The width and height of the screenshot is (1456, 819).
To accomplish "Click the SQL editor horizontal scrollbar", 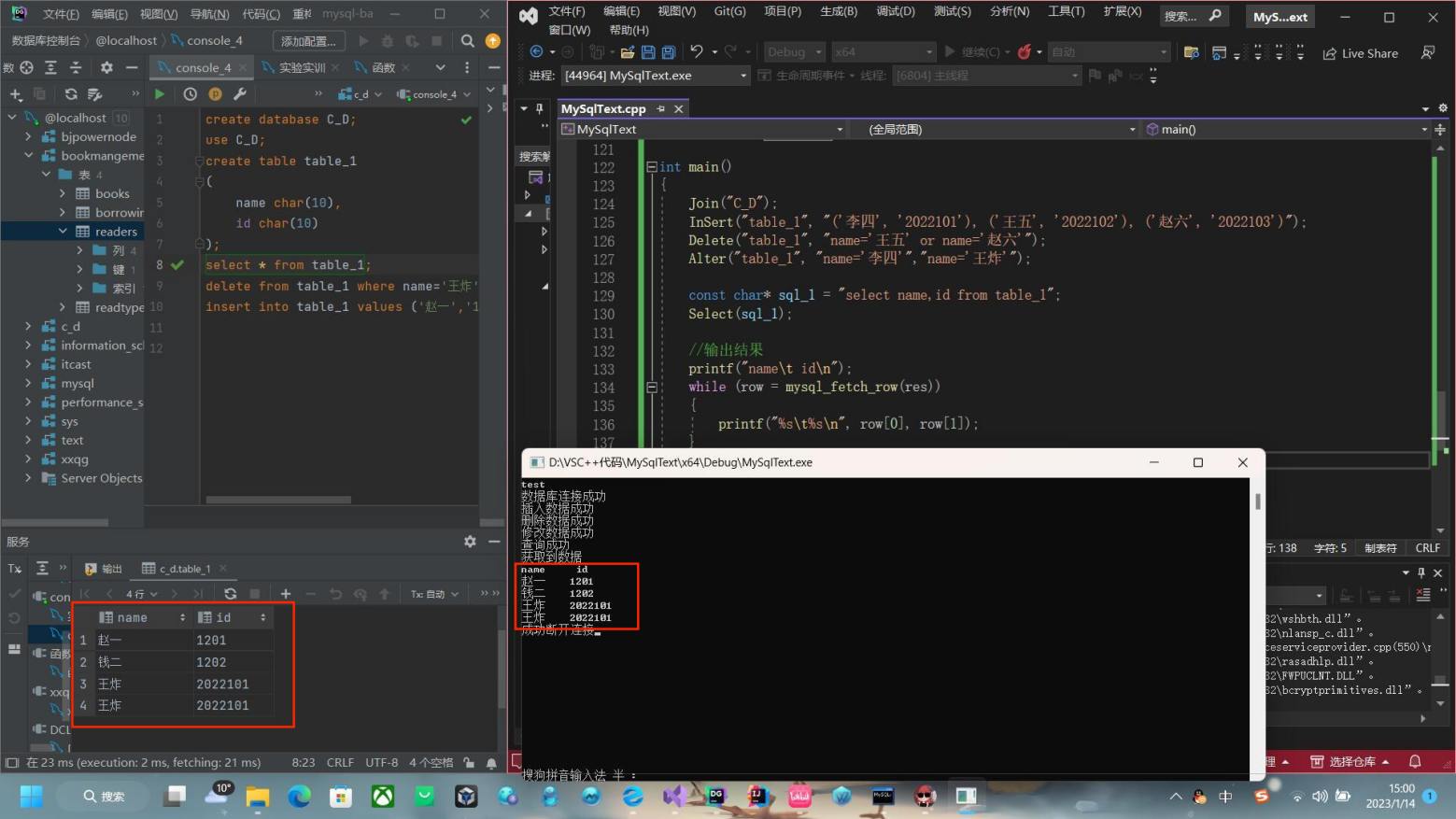I will pyautogui.click(x=279, y=500).
